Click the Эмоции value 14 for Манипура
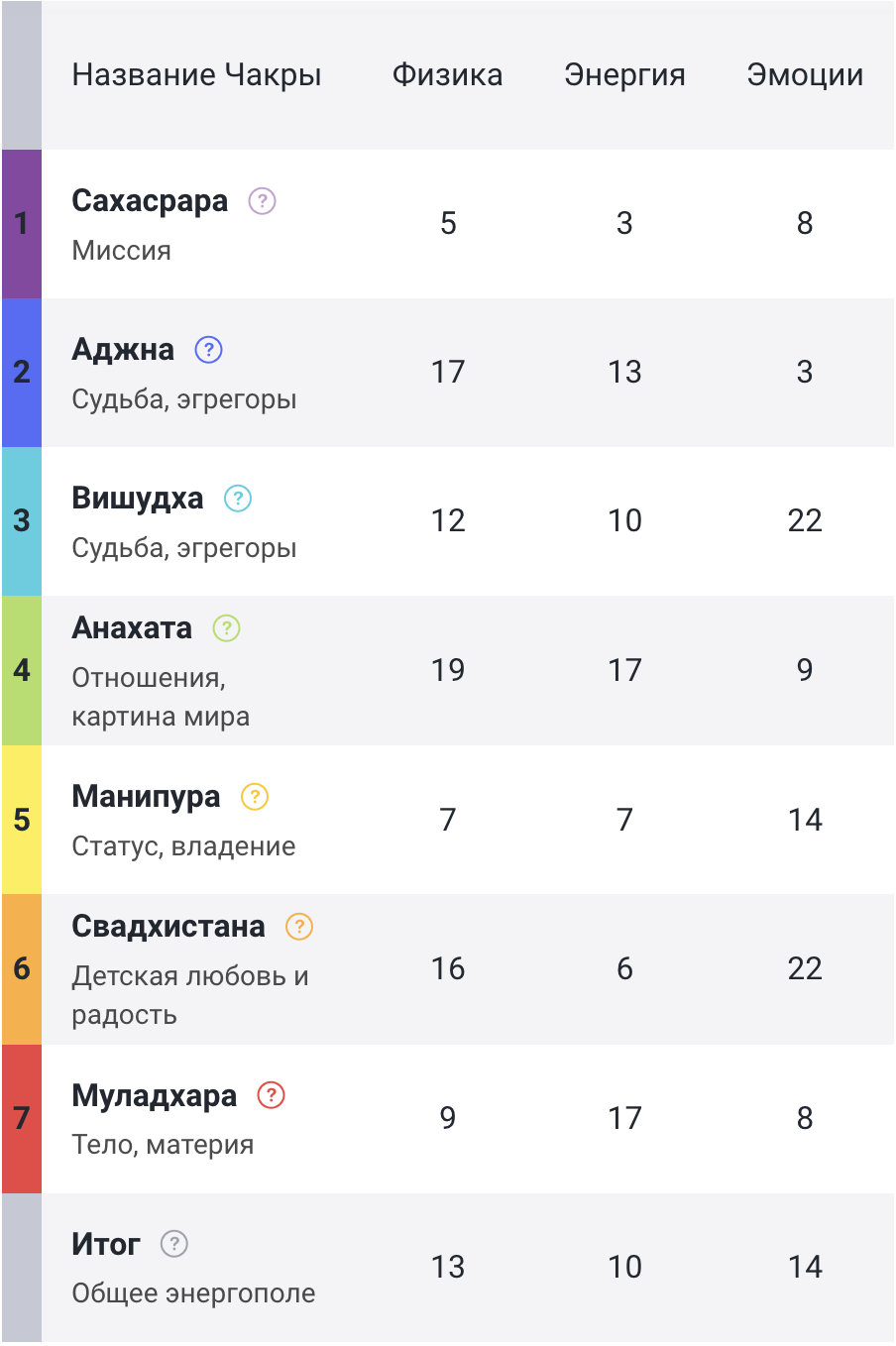 click(805, 821)
